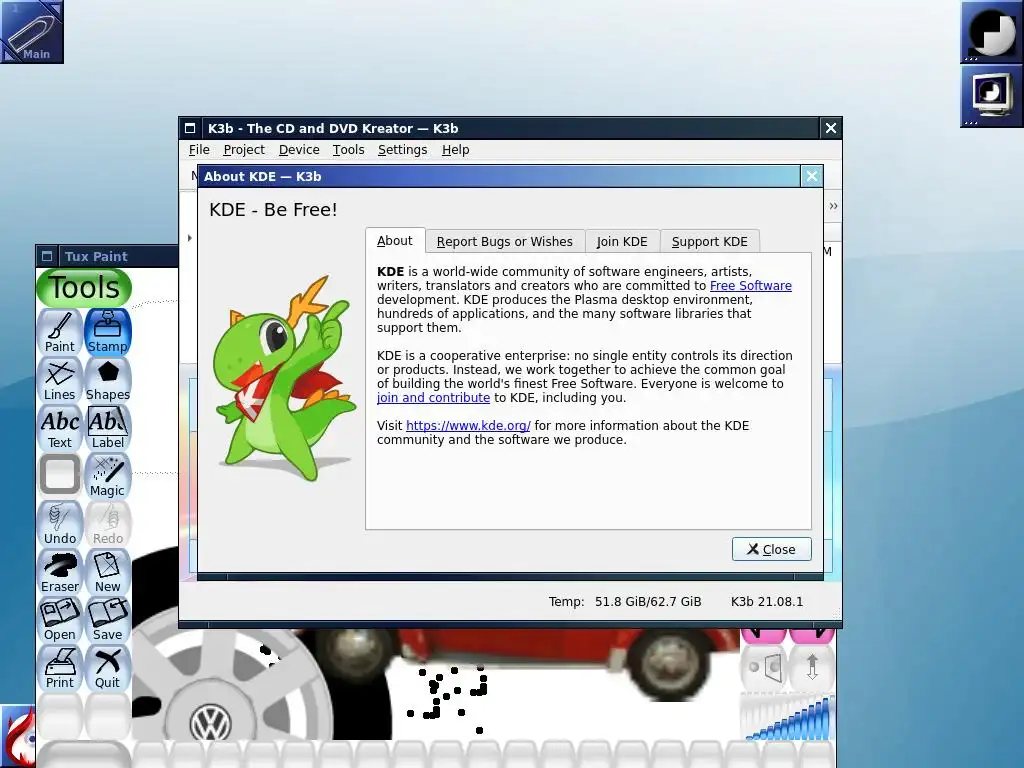The width and height of the screenshot is (1024, 768).
Task: Mirror the stamp in Tux Paint
Action: [x=763, y=667]
